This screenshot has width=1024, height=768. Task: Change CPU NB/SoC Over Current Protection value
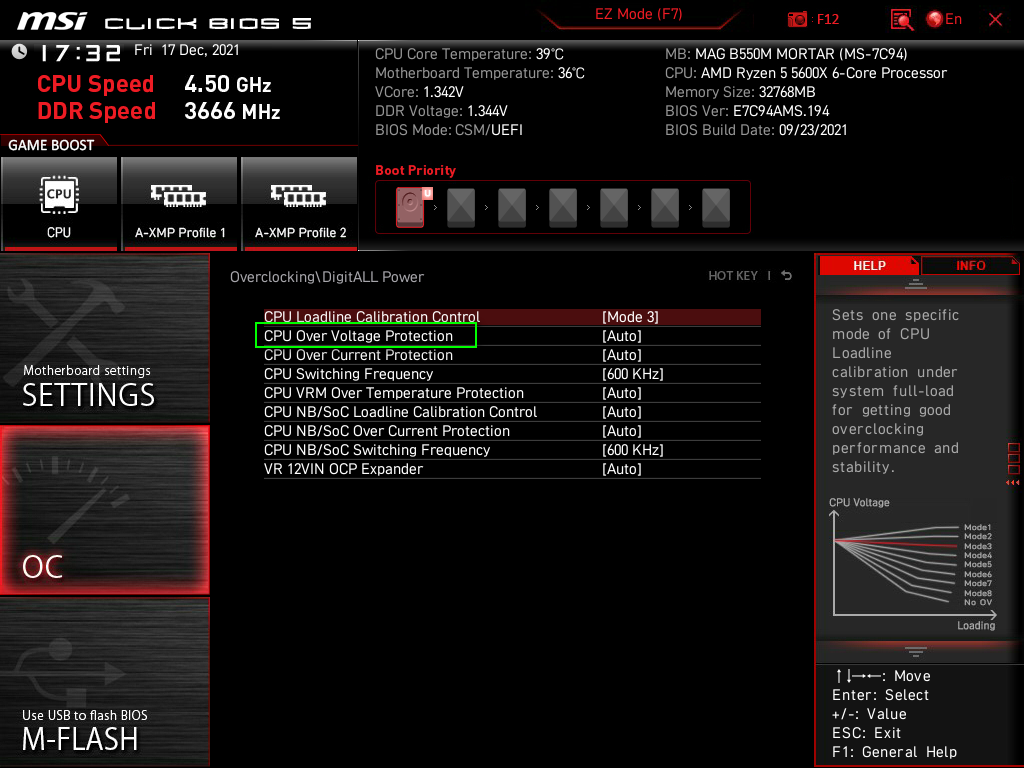tap(622, 430)
